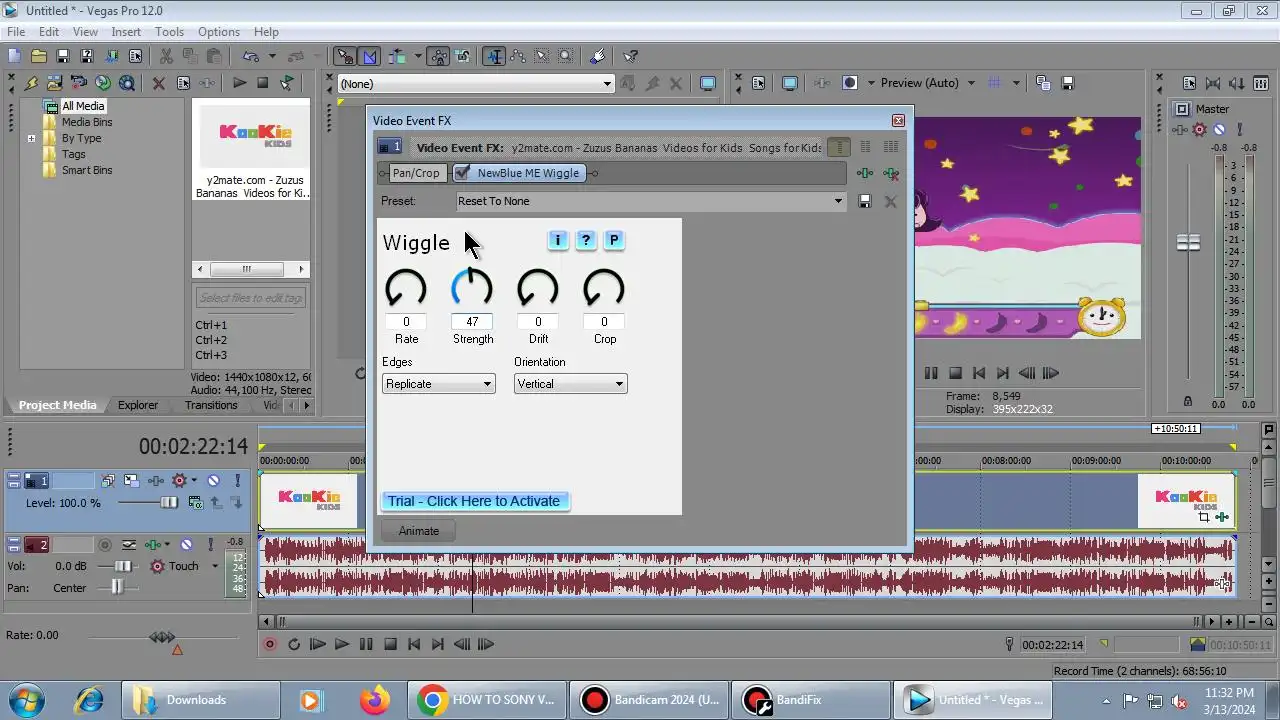Click the What's This help icon
Viewport: 1280px width, 720px height.
click(x=630, y=56)
